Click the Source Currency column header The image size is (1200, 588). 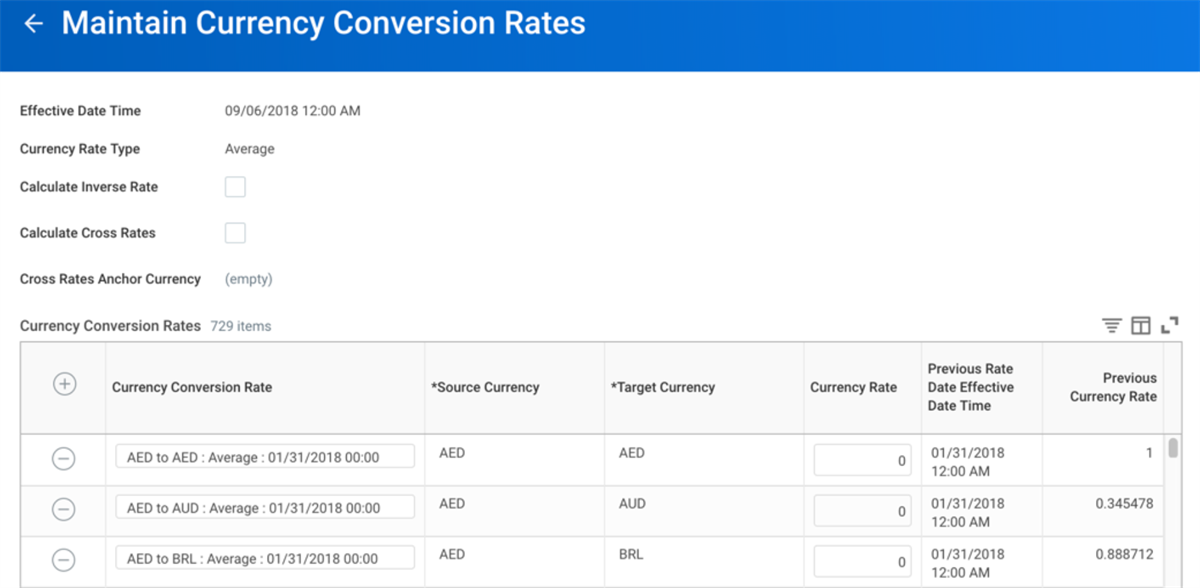point(485,388)
